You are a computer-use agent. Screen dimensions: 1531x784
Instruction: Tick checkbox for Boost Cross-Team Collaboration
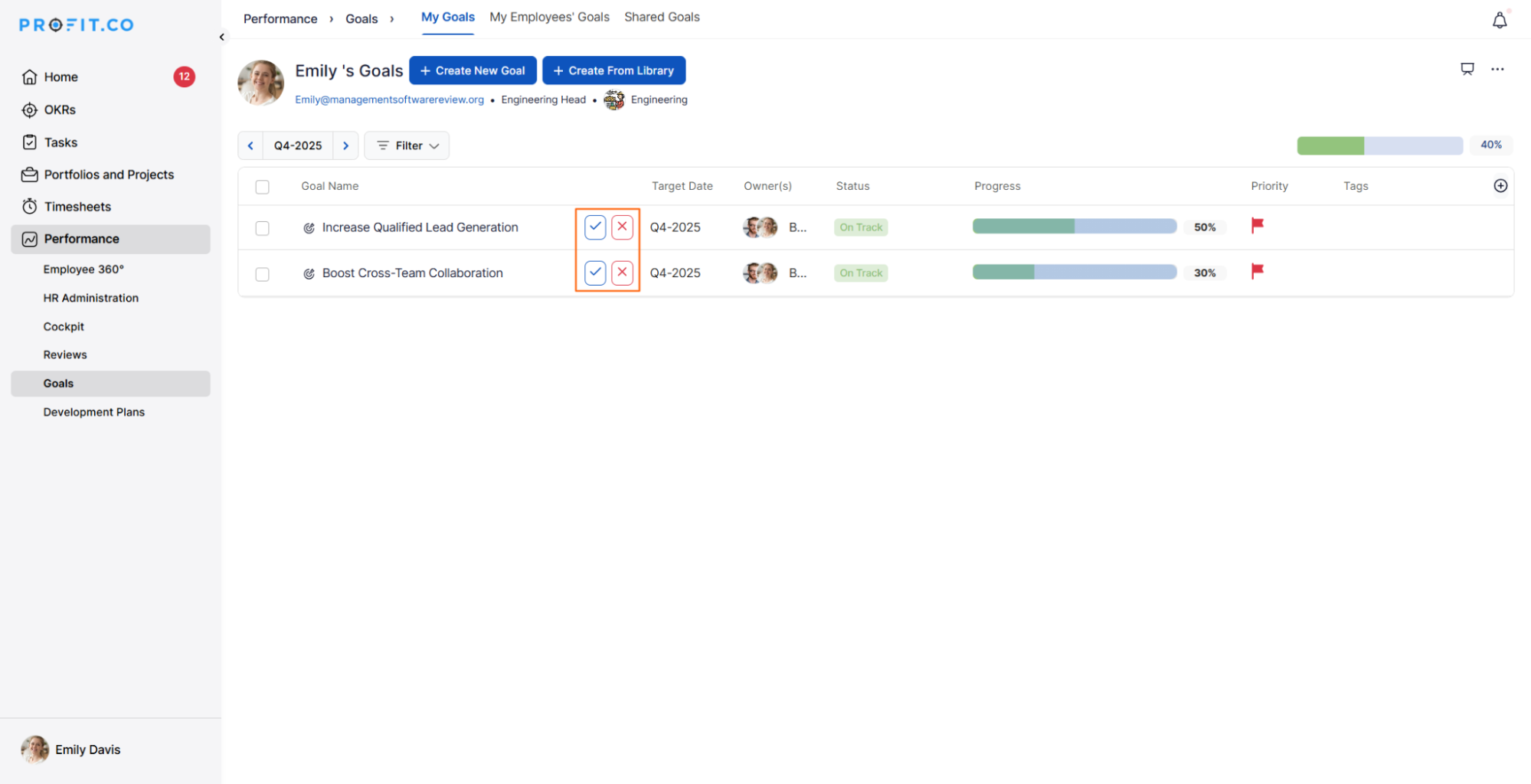[262, 274]
